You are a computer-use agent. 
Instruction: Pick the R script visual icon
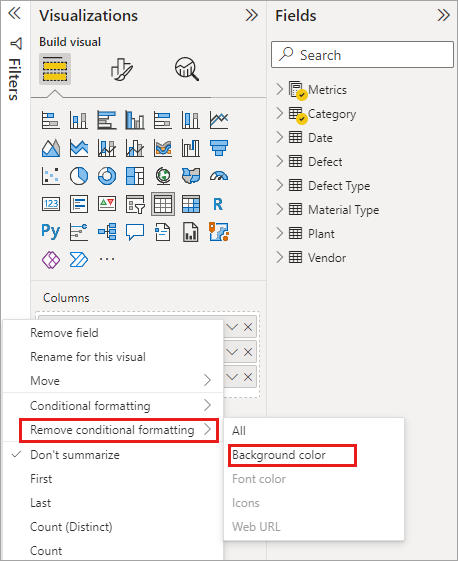(x=218, y=204)
